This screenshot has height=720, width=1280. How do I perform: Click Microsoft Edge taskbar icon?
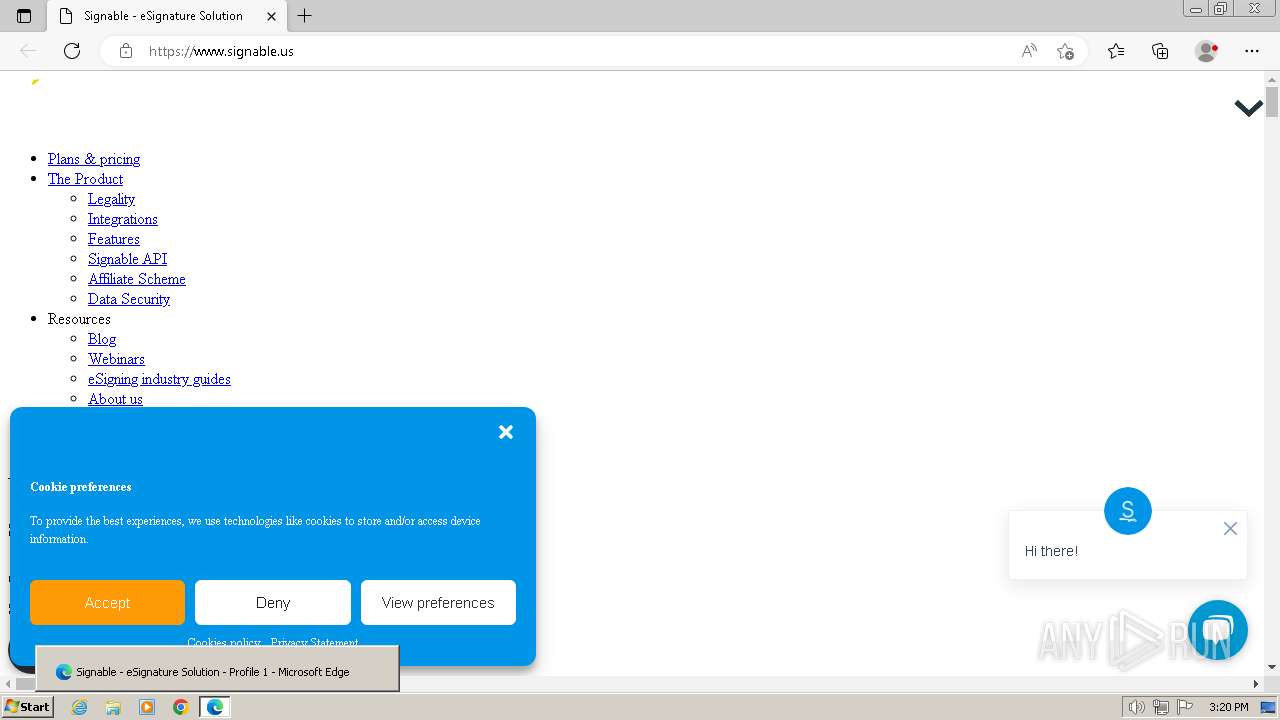coord(215,707)
